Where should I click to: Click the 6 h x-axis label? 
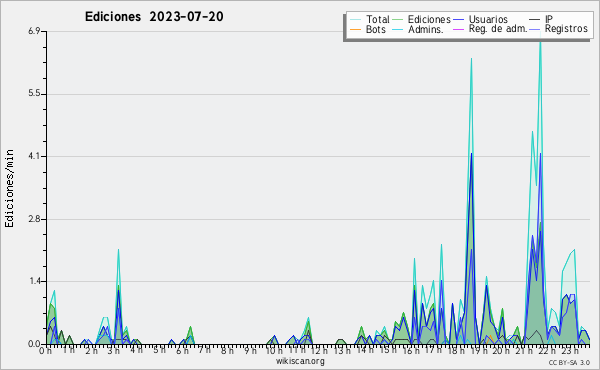coord(182,351)
